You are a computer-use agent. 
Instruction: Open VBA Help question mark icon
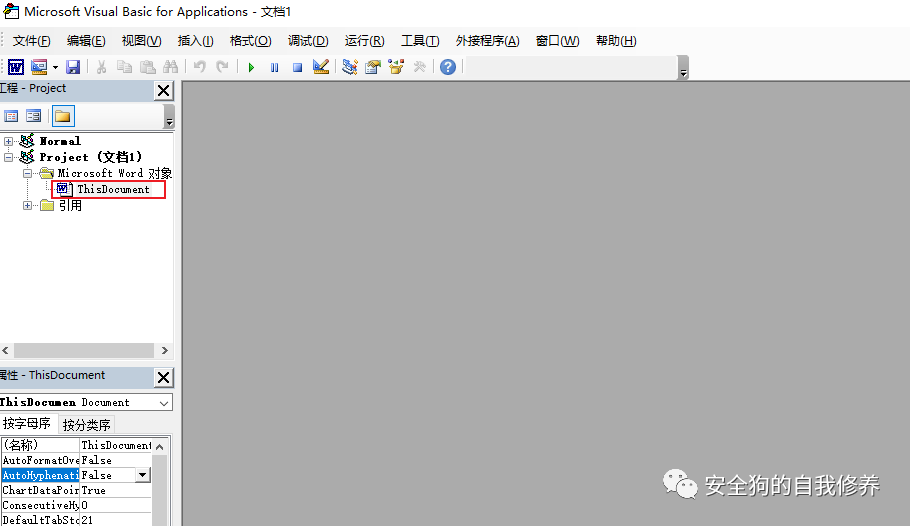(447, 67)
